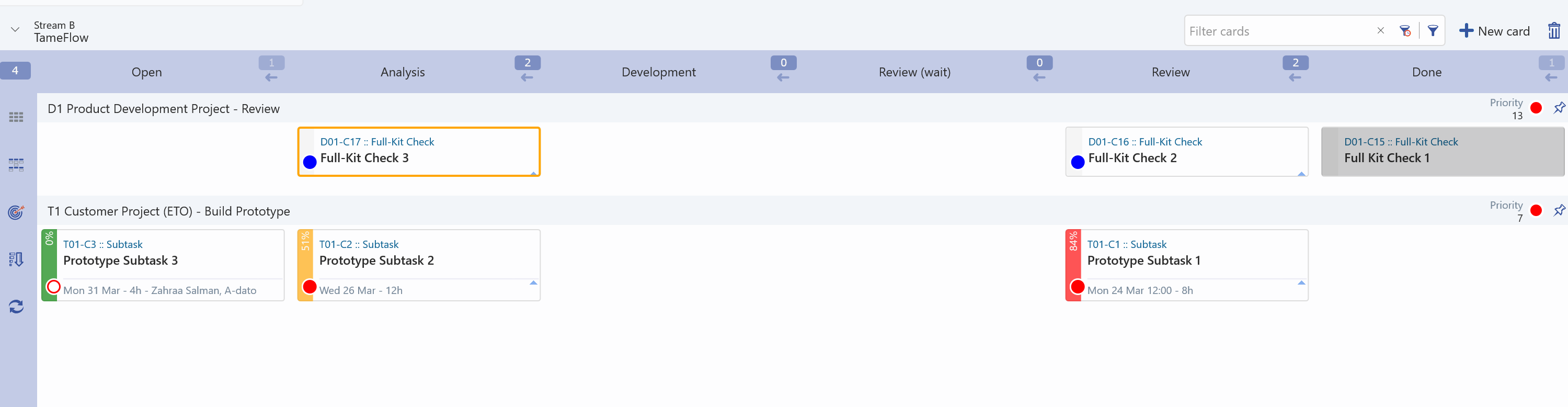The height and width of the screenshot is (407, 1568).
Task: Open the grid board view sidebar icon
Action: coord(16,117)
